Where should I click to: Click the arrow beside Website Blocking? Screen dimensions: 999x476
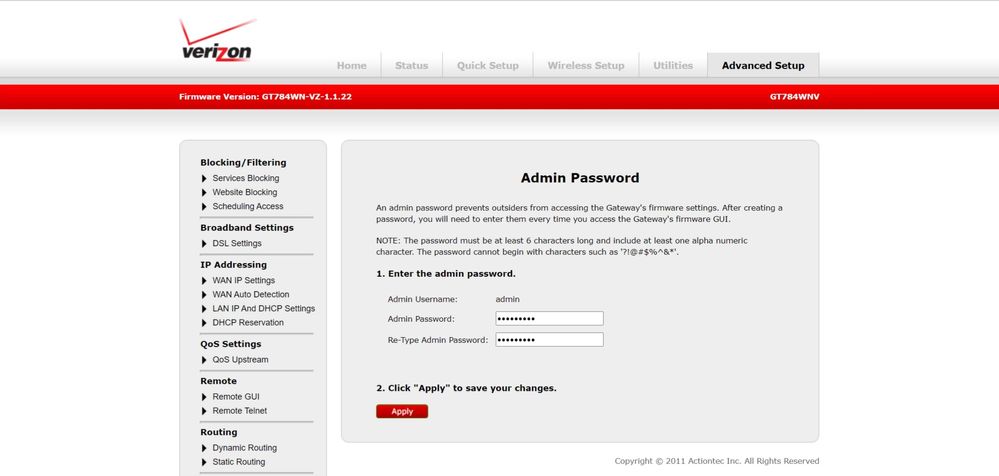click(204, 193)
